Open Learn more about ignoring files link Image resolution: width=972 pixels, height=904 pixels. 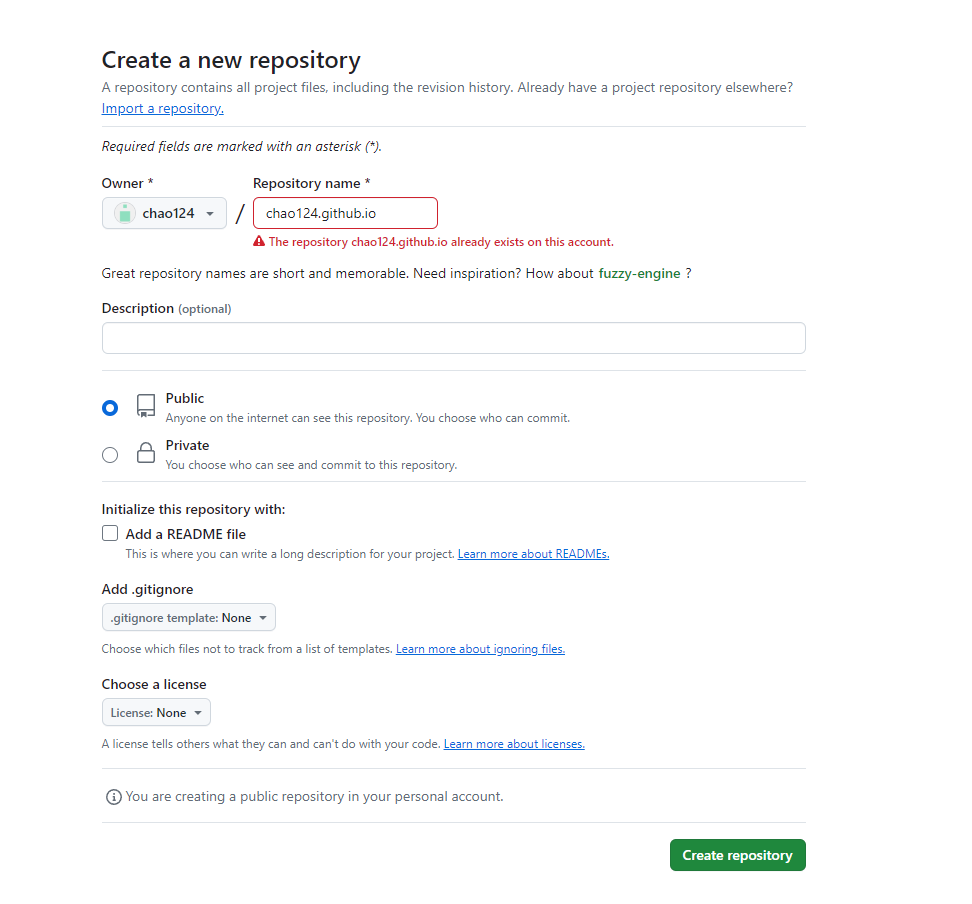480,649
